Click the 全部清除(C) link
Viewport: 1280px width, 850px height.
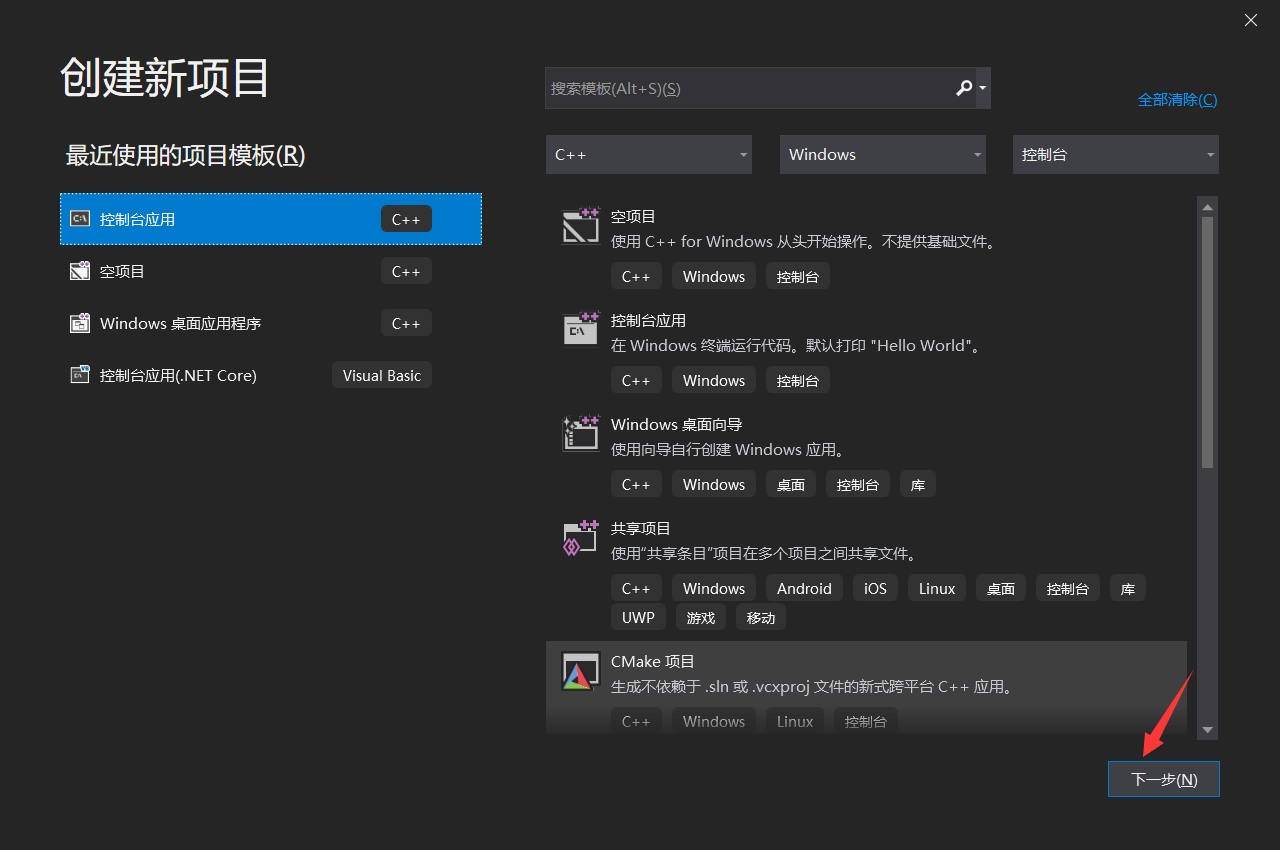1177,99
